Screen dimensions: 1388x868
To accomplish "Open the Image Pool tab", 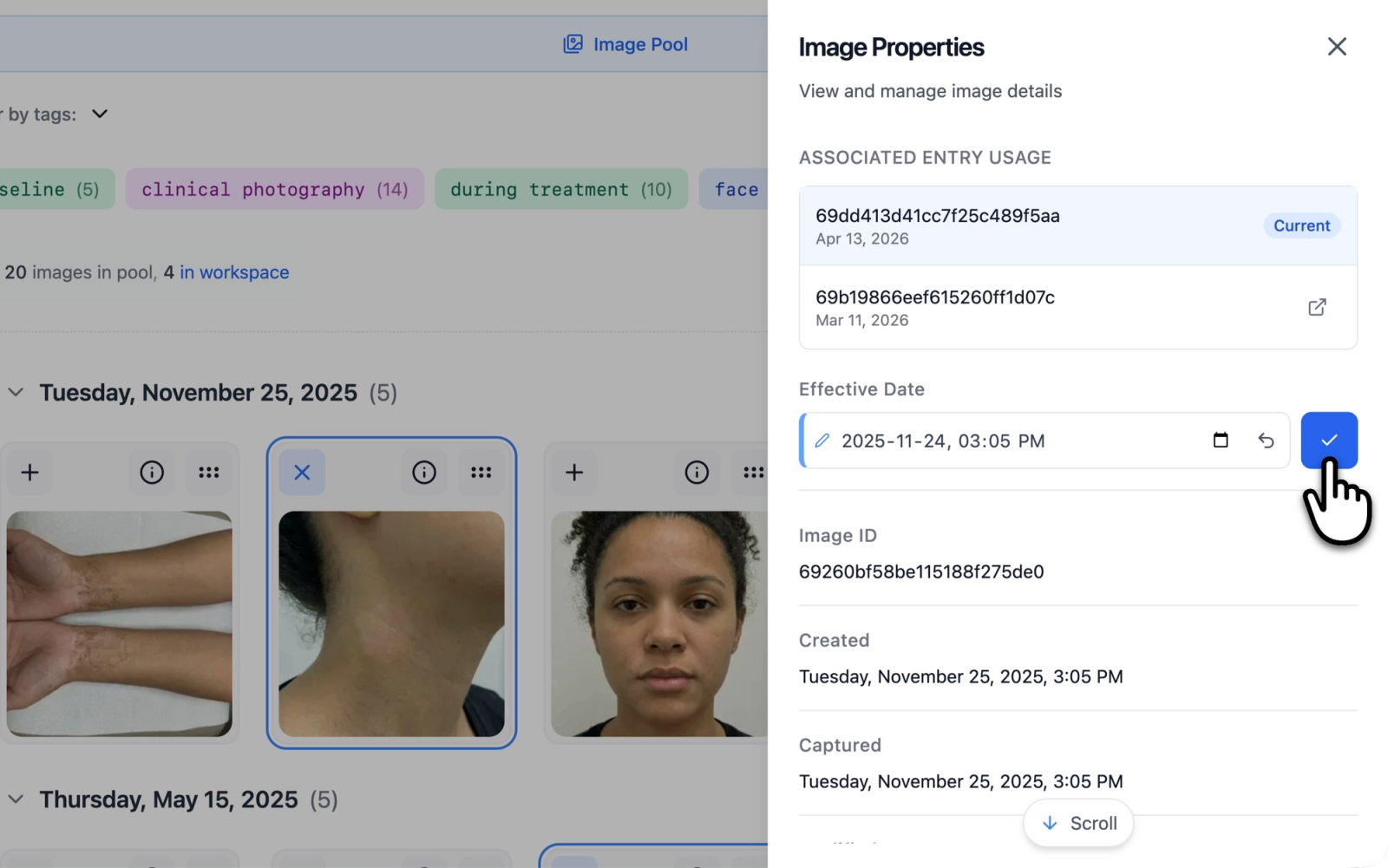I will point(625,44).
